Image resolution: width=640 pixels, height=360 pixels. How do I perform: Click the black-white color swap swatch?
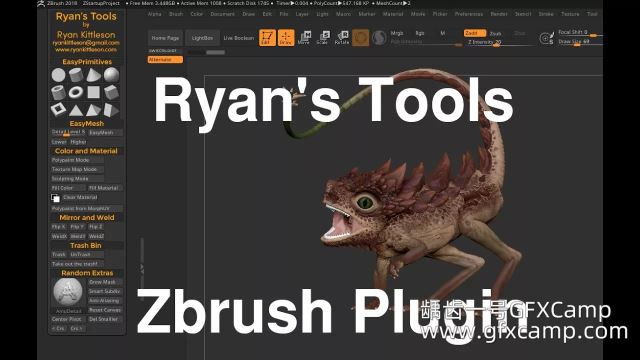point(55,198)
